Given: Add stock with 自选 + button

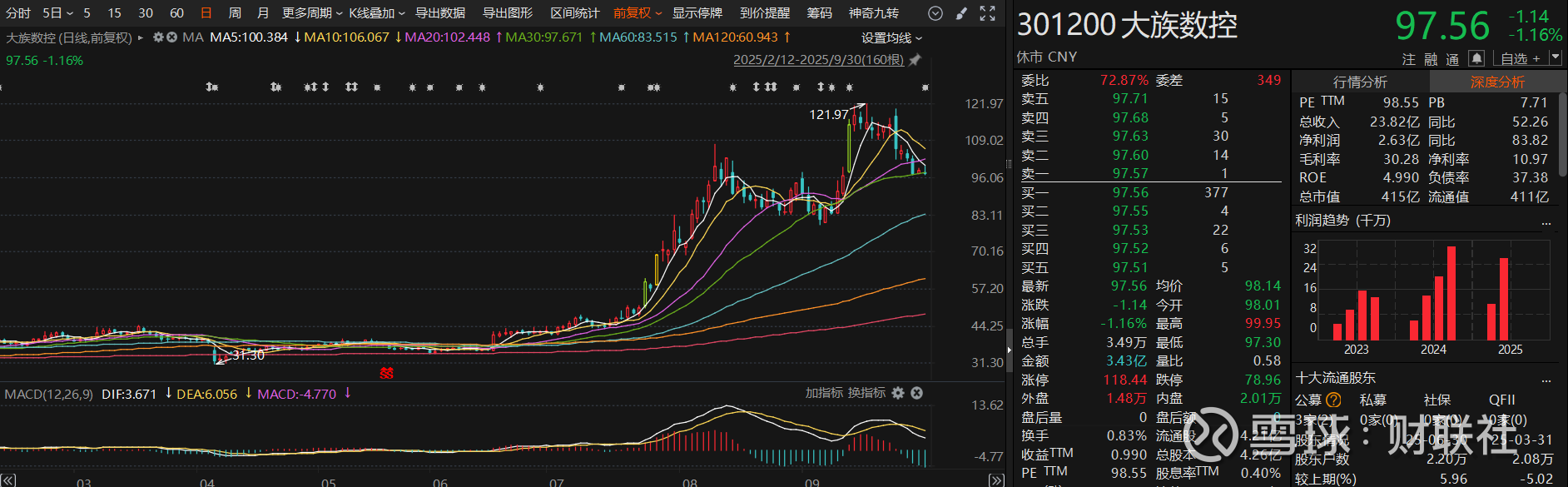Looking at the screenshot, I should pos(1520,58).
